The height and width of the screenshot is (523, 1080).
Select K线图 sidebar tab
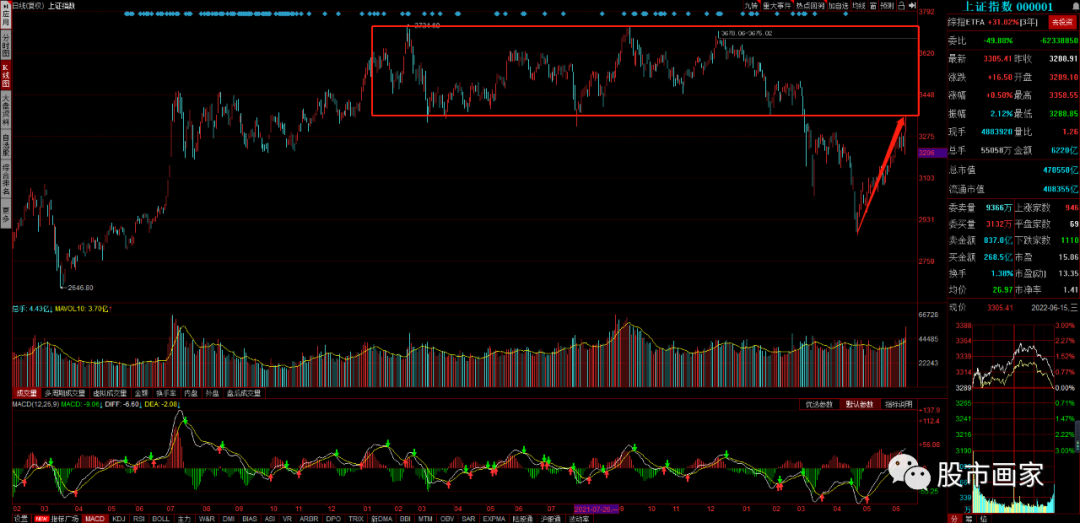[5, 76]
